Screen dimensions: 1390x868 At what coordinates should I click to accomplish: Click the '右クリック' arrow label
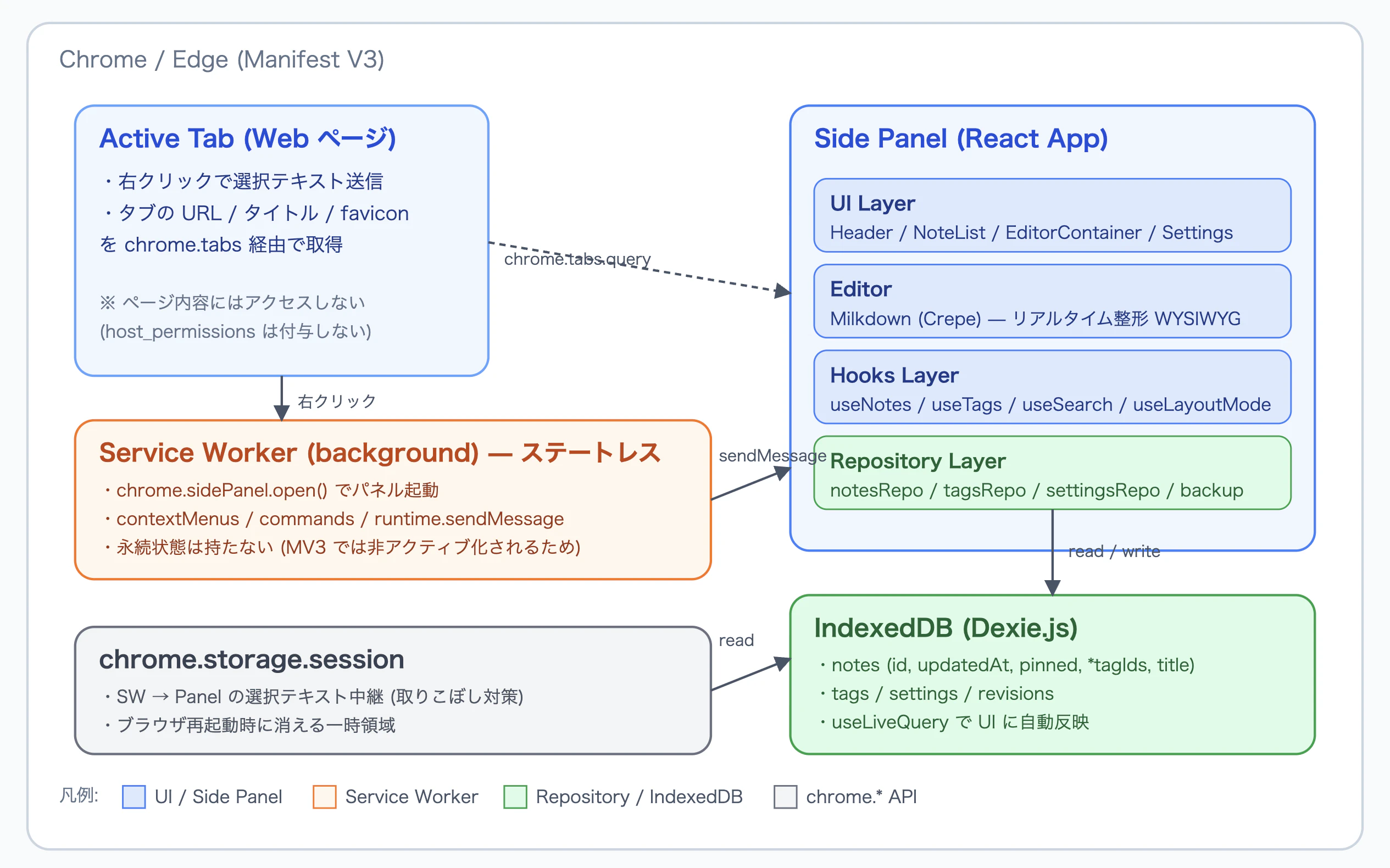click(337, 401)
